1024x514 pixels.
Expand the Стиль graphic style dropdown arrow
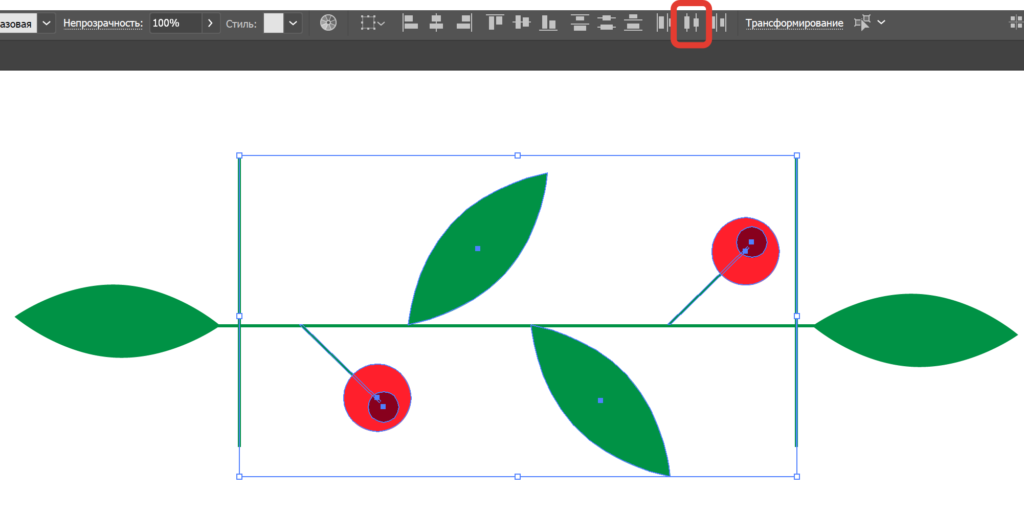[293, 23]
